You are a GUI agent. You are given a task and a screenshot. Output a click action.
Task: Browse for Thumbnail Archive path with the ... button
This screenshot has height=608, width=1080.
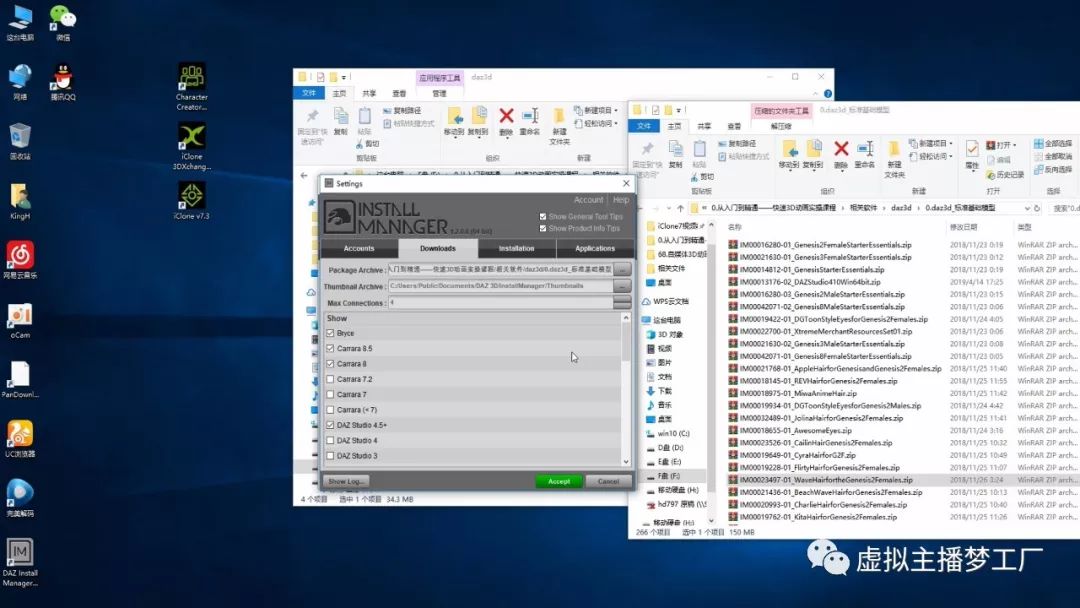coord(622,286)
